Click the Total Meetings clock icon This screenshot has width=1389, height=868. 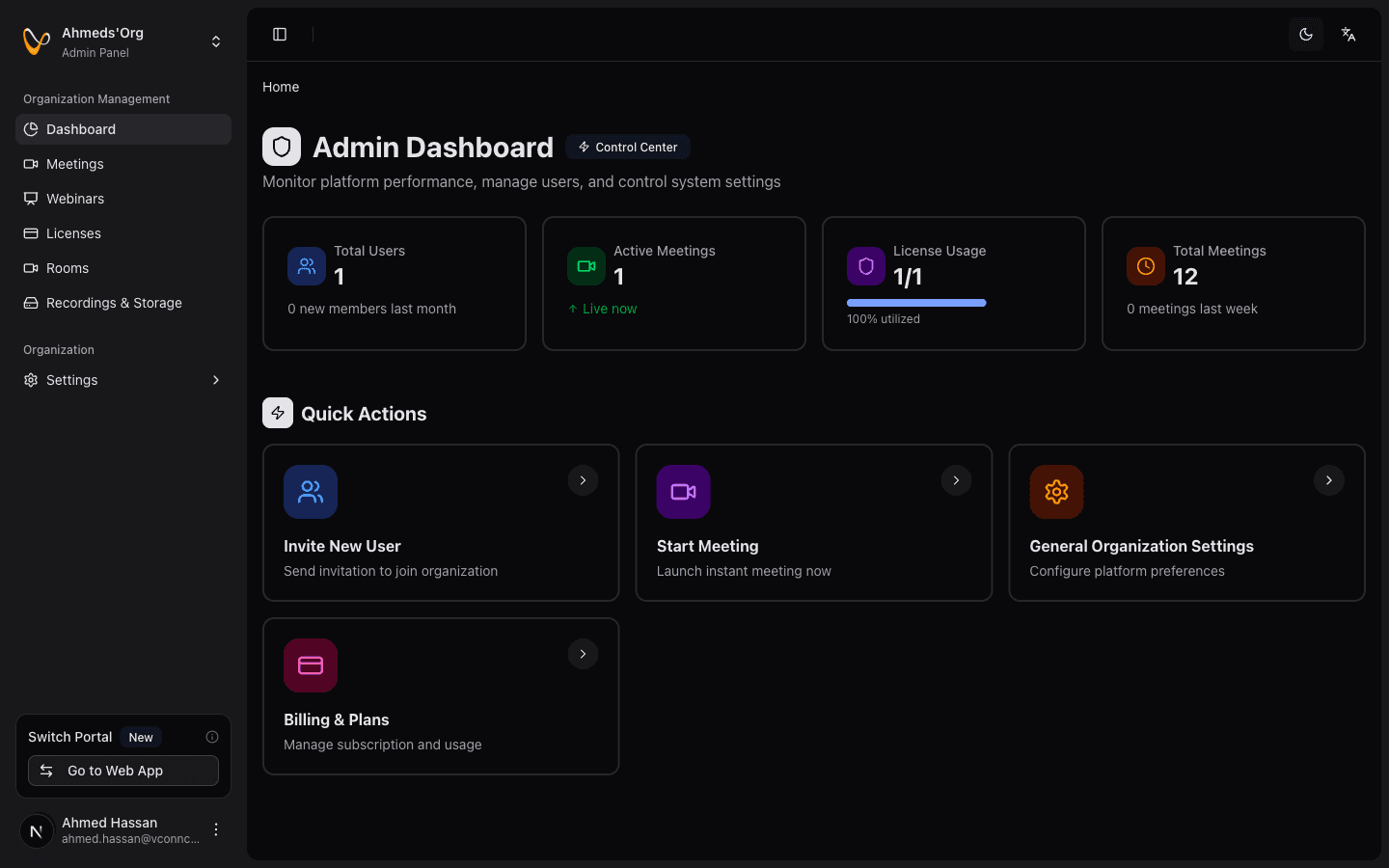(1146, 266)
